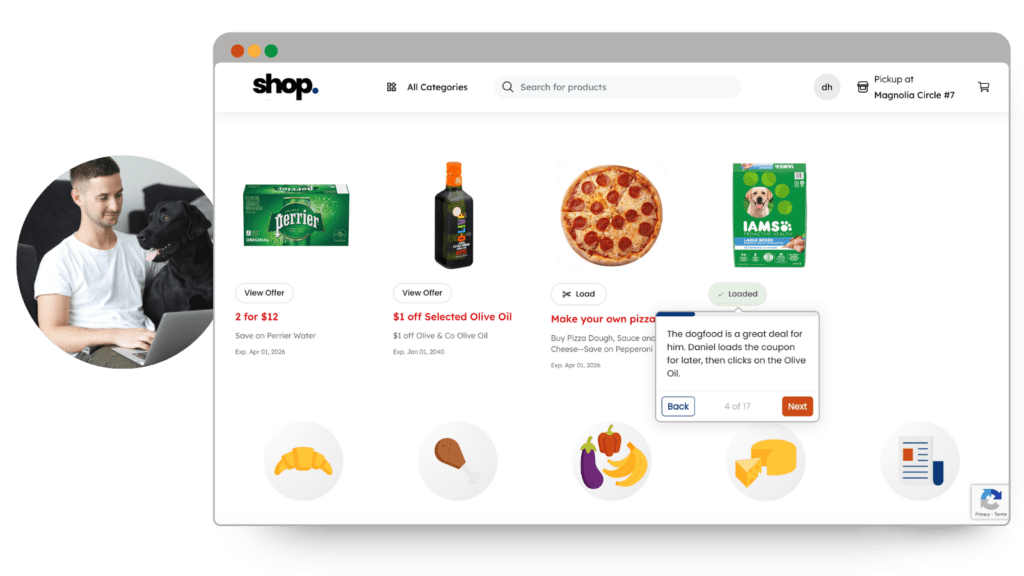Image resolution: width=1024 pixels, height=576 pixels.
Task: View Offer for olive oil
Action: (422, 293)
